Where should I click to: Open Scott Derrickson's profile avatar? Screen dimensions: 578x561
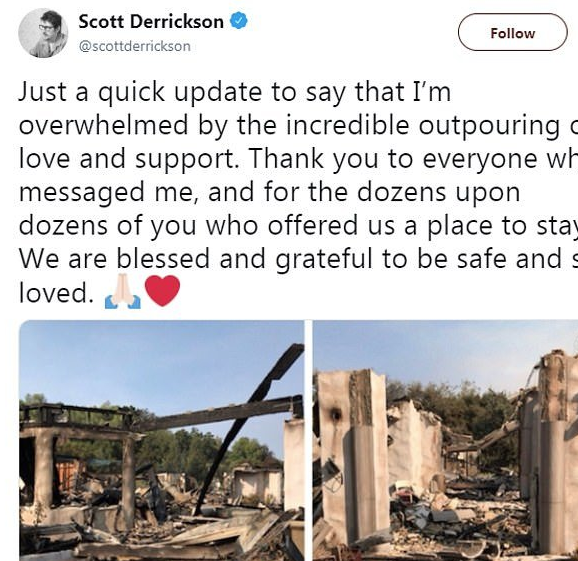pyautogui.click(x=43, y=33)
